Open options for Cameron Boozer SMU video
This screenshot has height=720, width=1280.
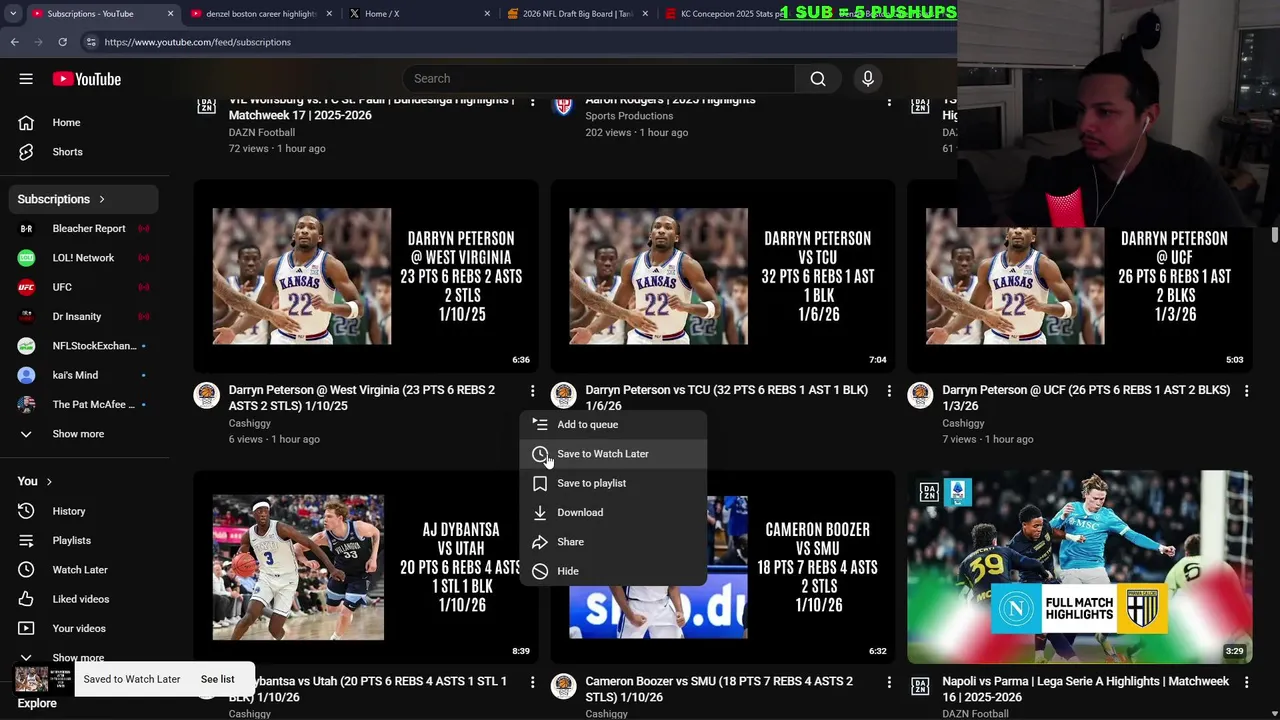[889, 682]
